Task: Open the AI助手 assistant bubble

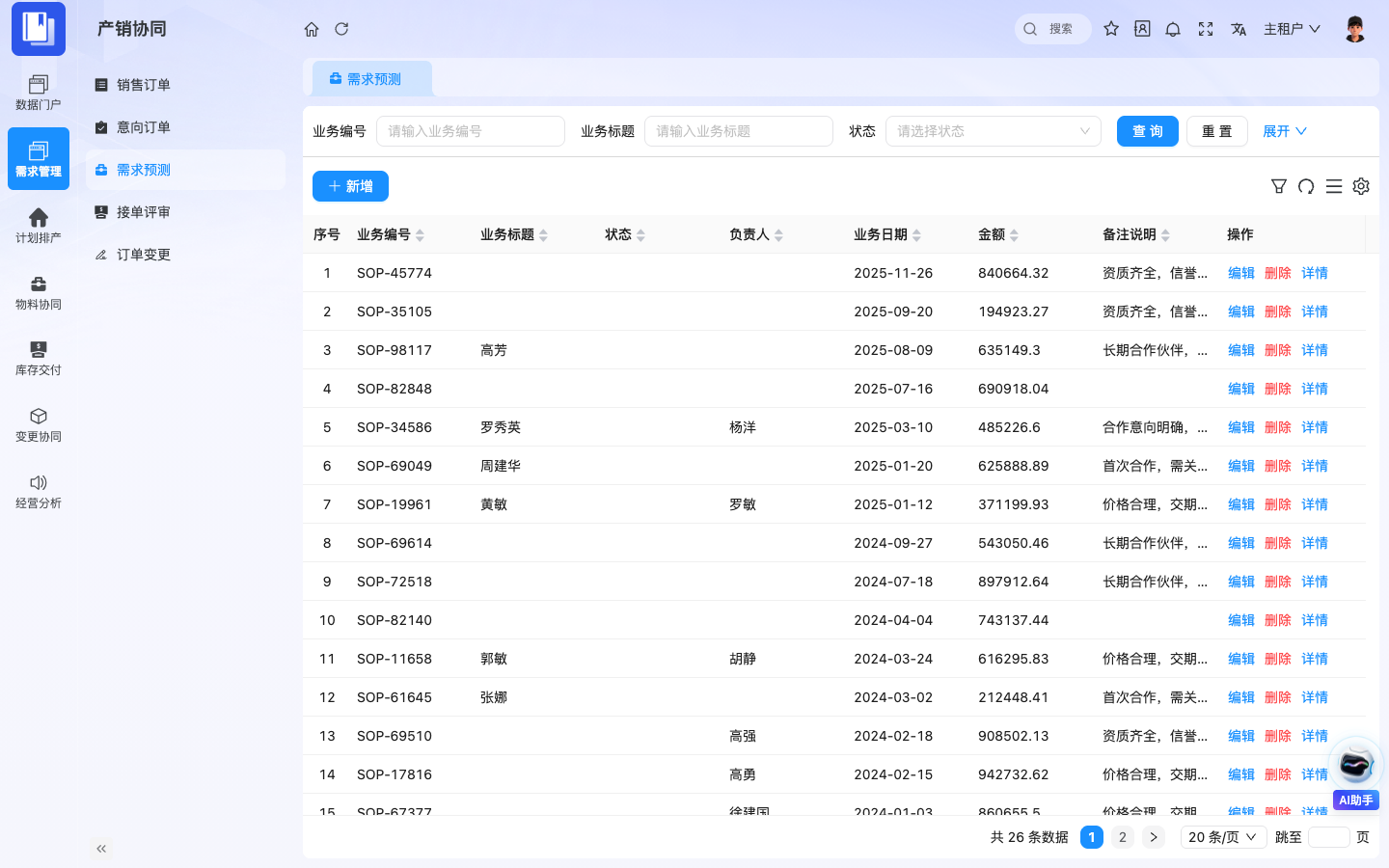Action: click(x=1356, y=773)
